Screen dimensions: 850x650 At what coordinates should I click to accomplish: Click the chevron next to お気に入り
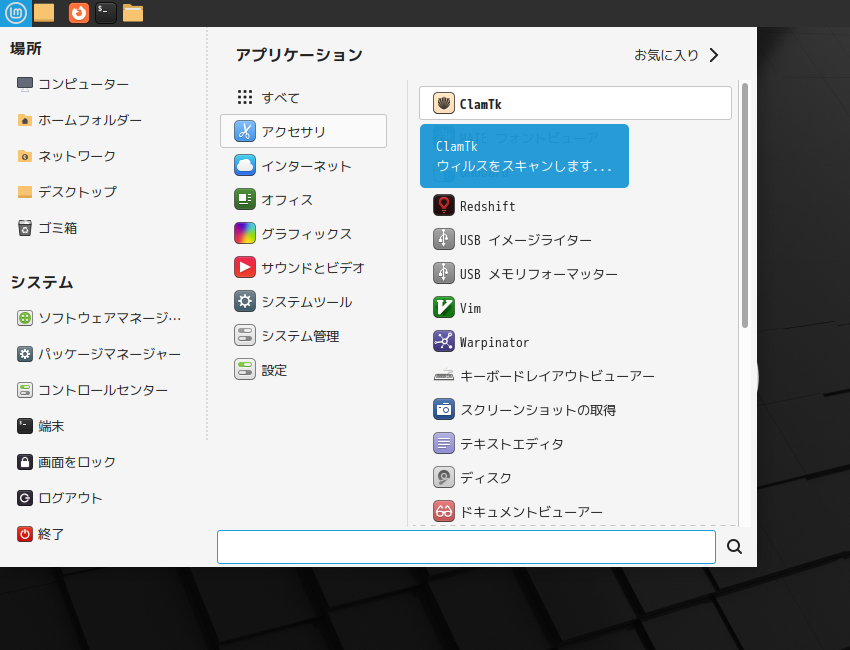click(714, 55)
